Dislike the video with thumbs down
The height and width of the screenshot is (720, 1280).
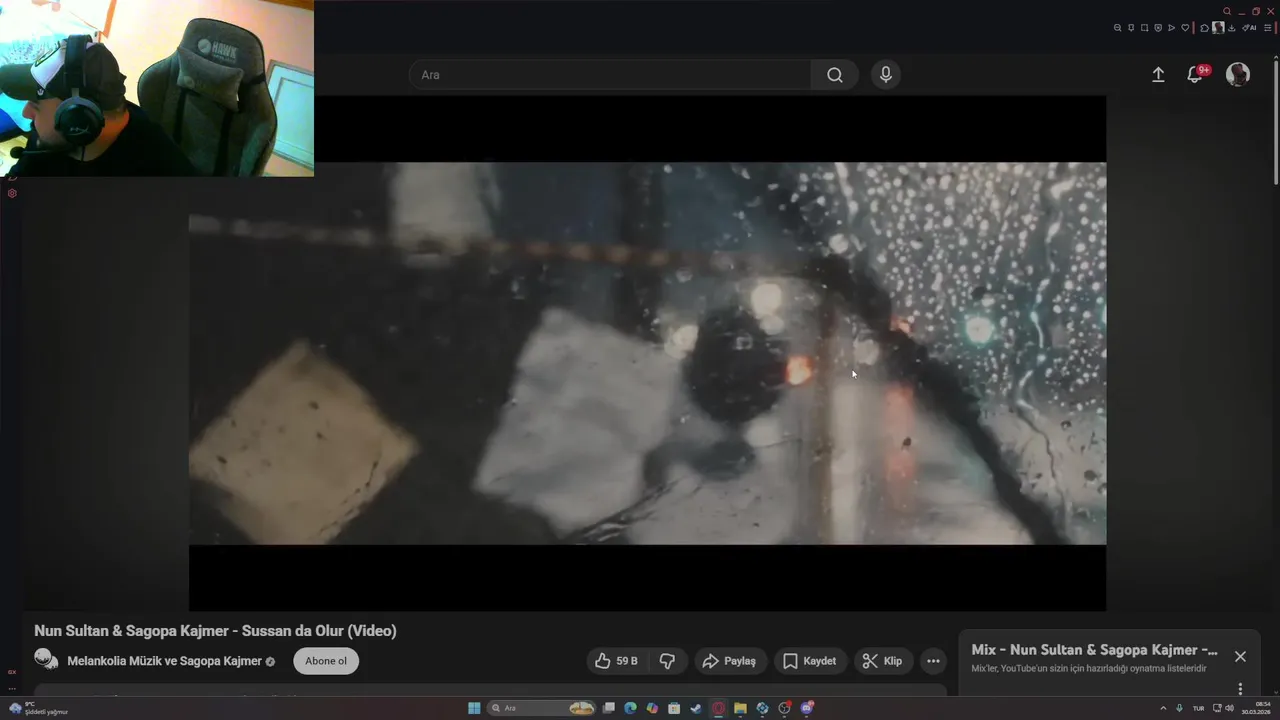(667, 661)
